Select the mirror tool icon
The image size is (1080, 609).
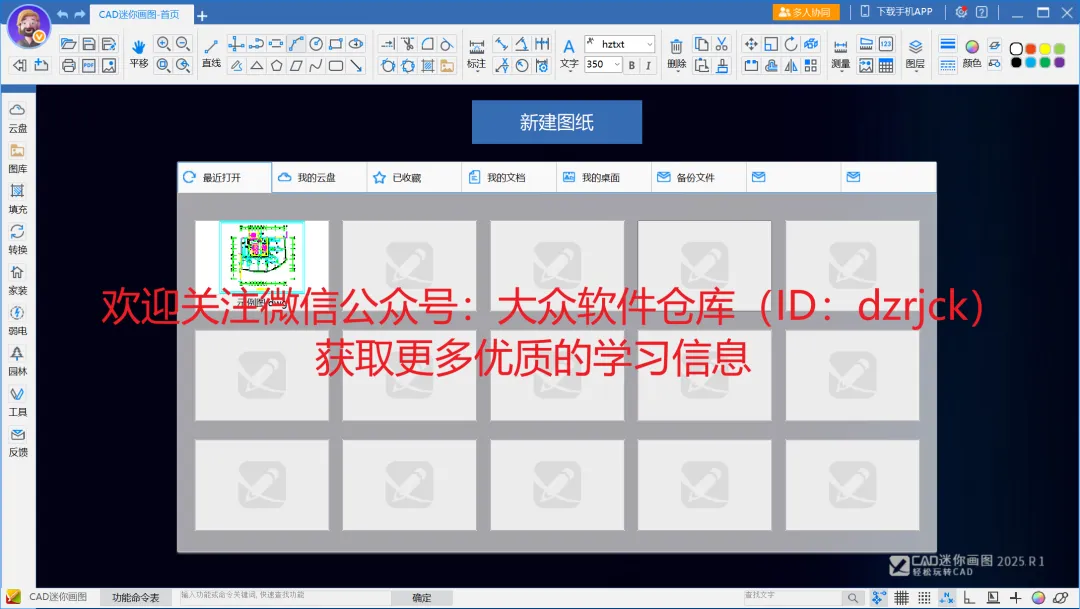791,65
